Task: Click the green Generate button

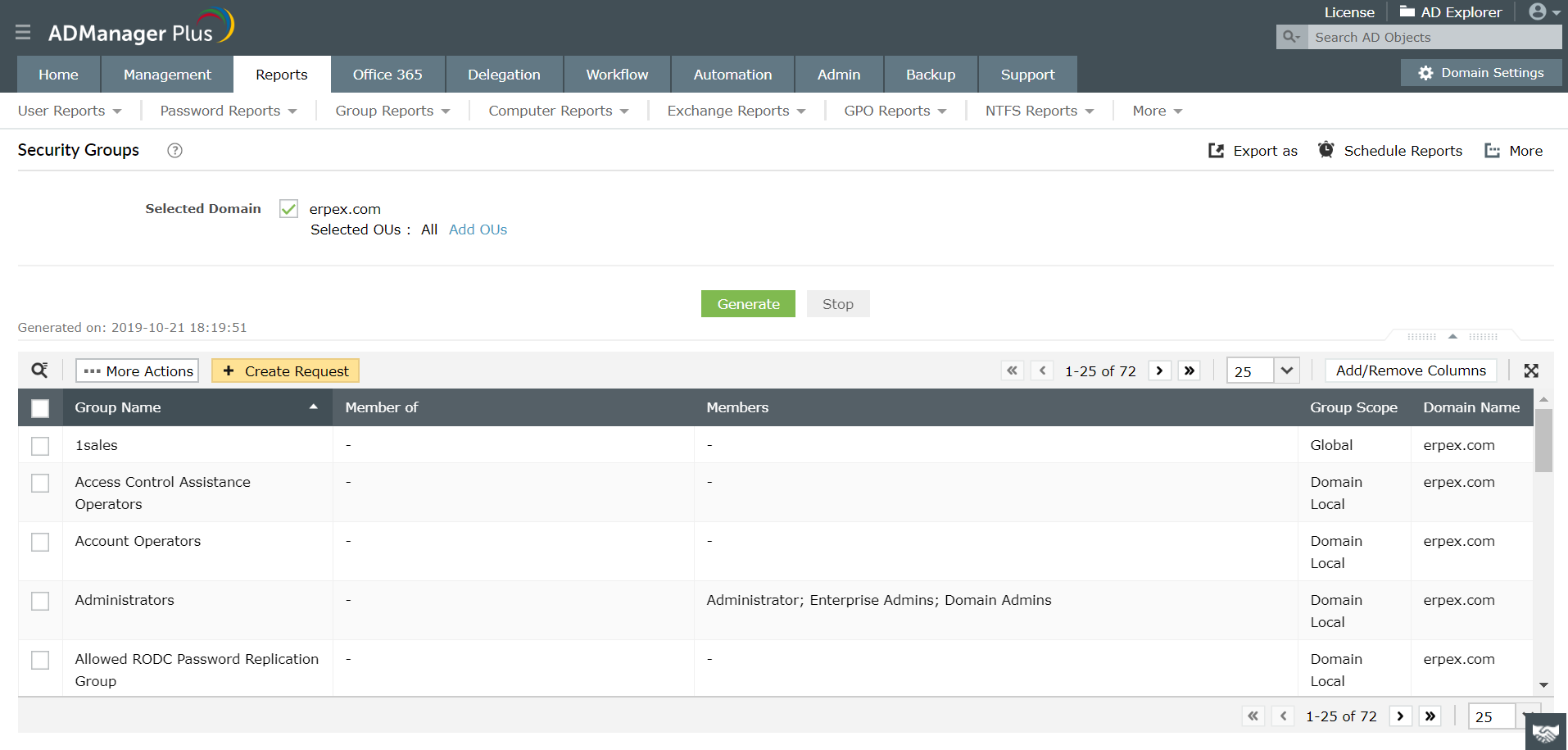Action: click(x=748, y=303)
